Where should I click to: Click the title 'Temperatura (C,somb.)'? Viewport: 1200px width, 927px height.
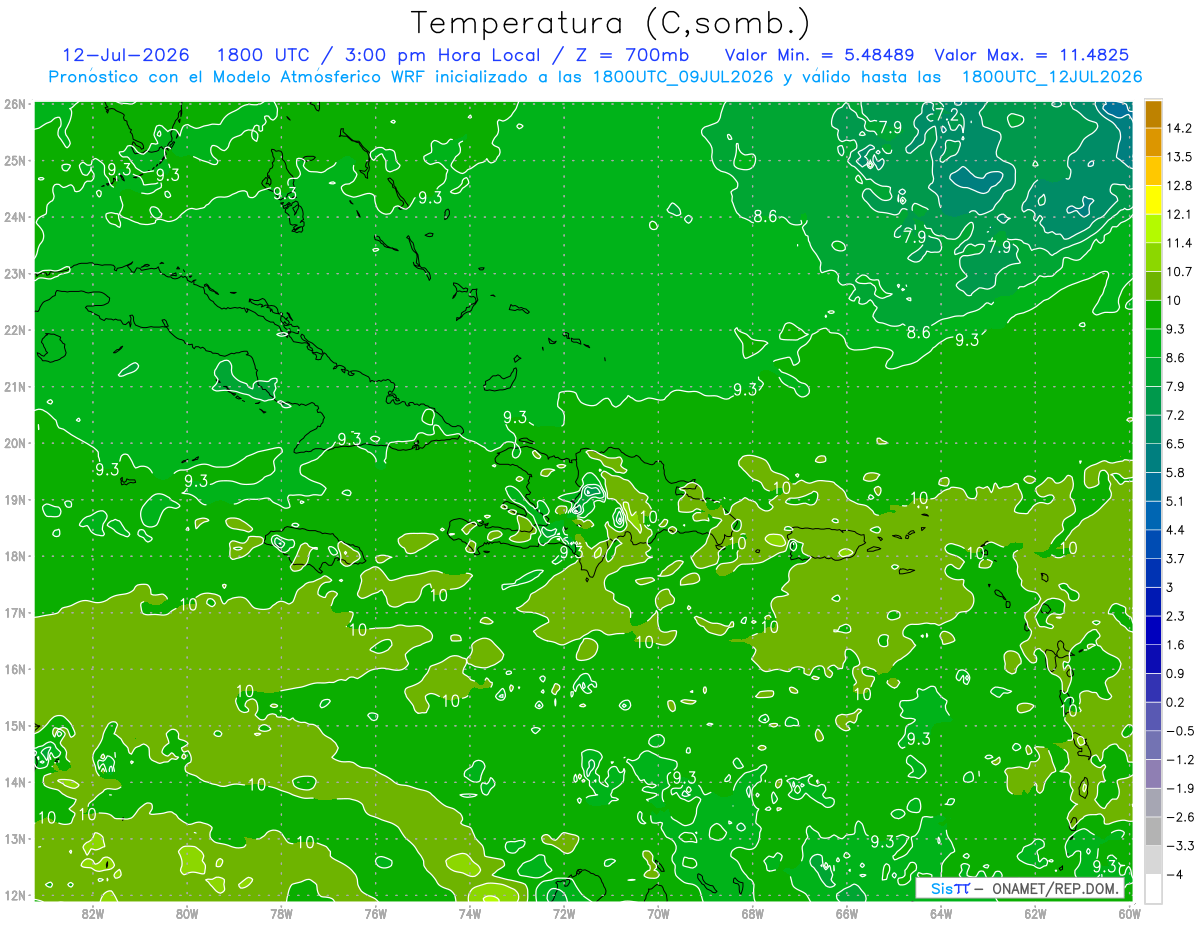click(611, 23)
